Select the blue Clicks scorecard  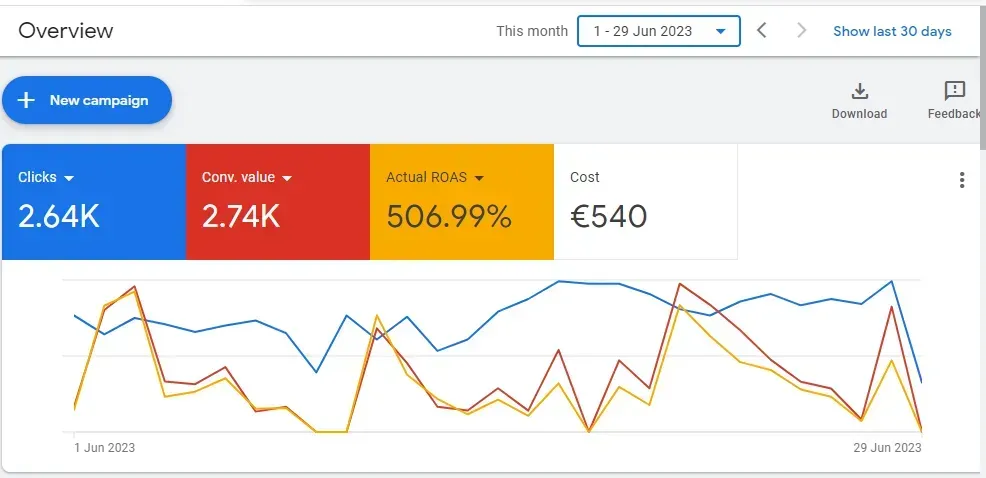pyautogui.click(x=94, y=201)
